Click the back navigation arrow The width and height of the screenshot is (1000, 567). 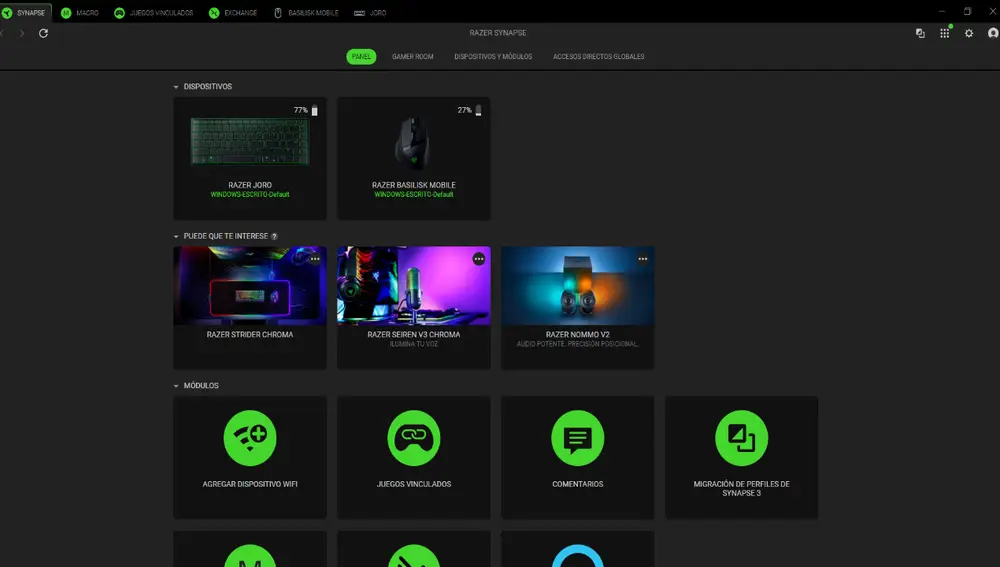pyautogui.click(x=3, y=33)
